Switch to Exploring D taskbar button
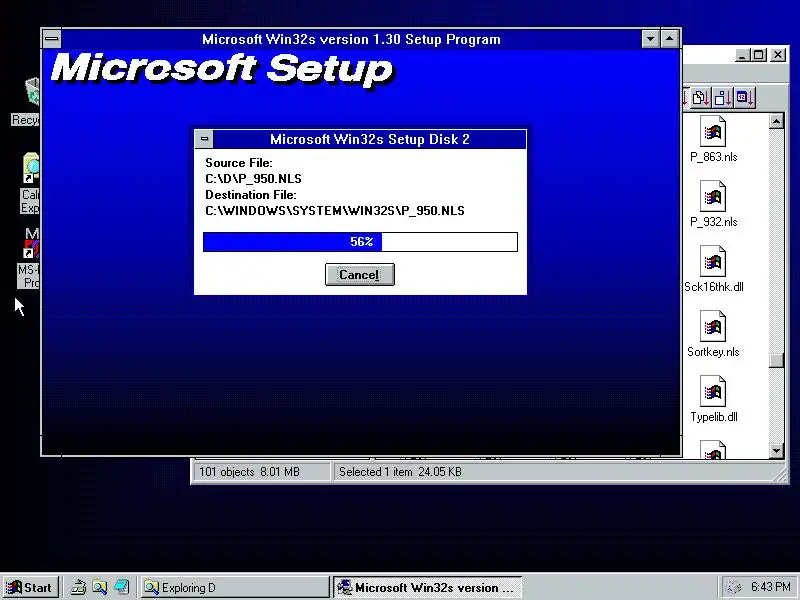The width and height of the screenshot is (800, 600). [235, 587]
